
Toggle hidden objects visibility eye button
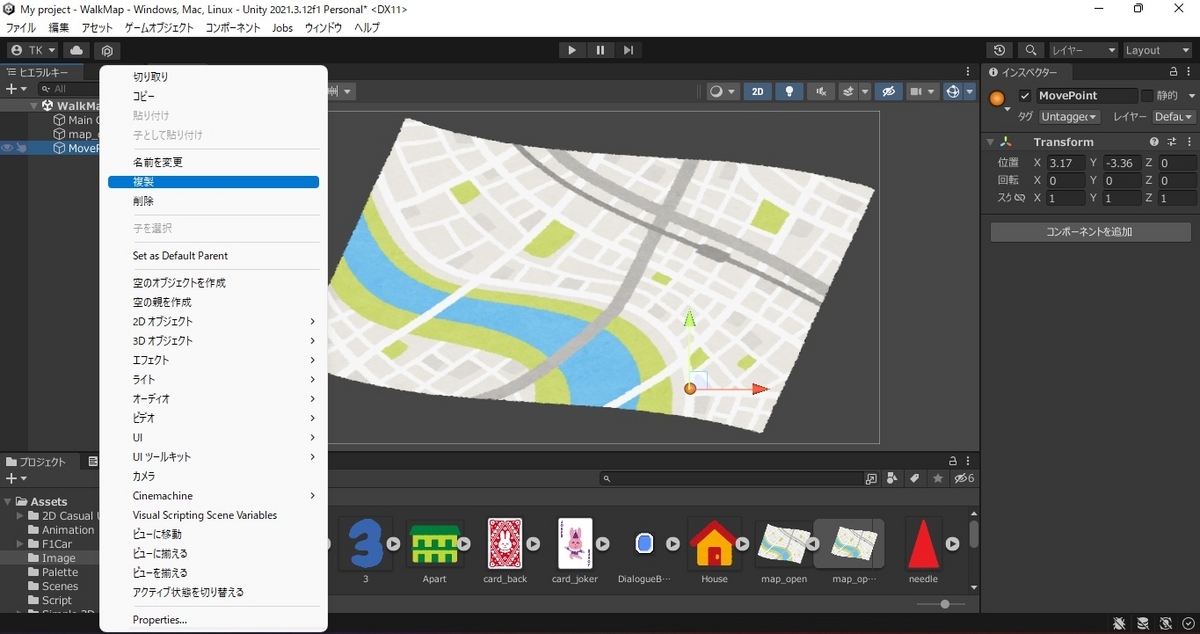pos(888,91)
